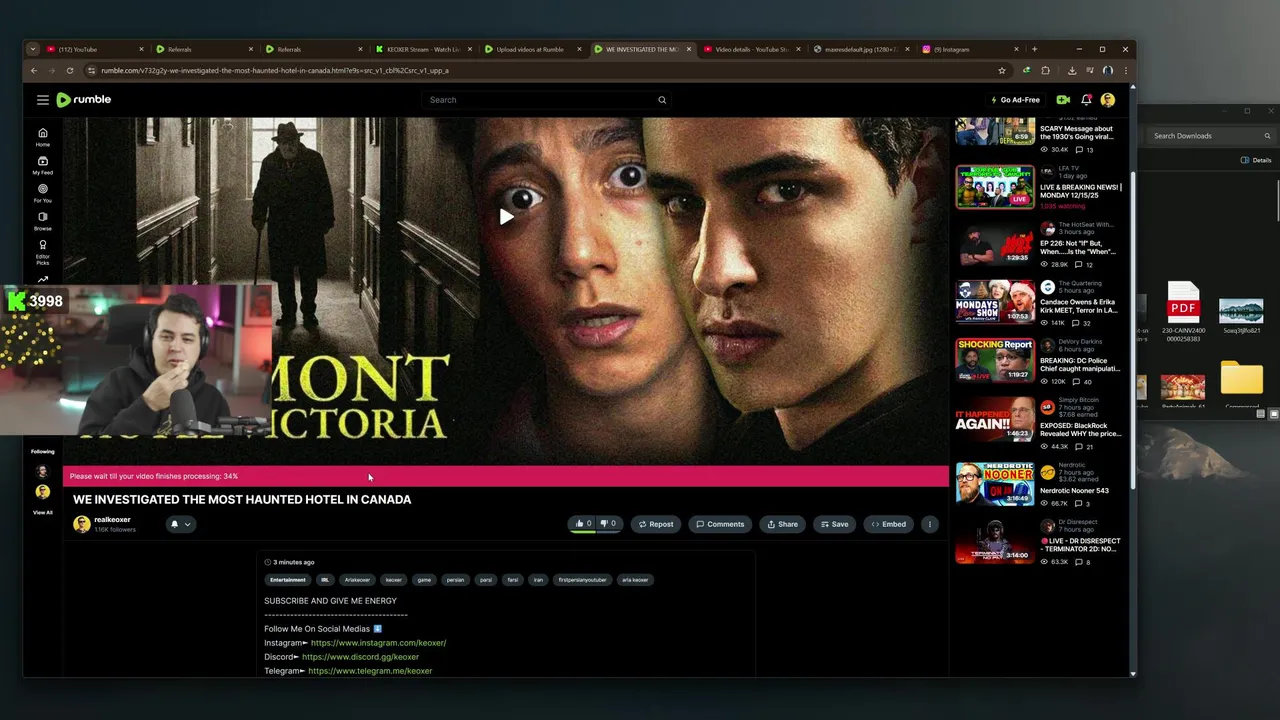1280x720 pixels.
Task: Open the tab search dropdown arrow
Action: click(x=33, y=49)
